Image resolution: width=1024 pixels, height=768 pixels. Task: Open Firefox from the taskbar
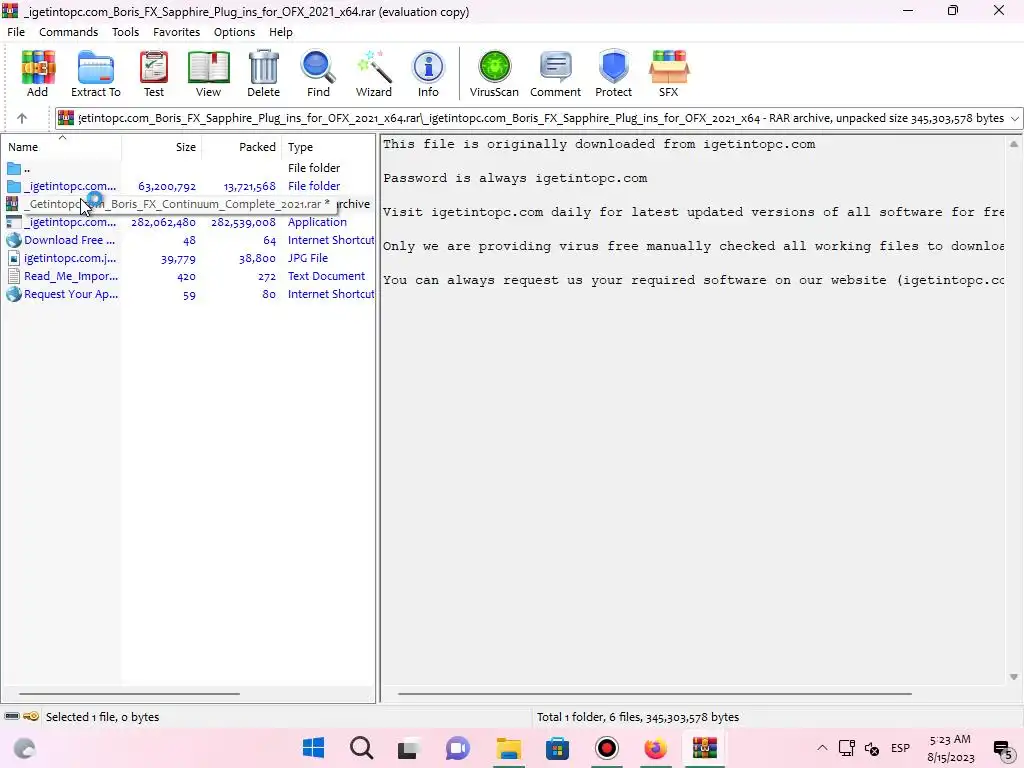[655, 748]
